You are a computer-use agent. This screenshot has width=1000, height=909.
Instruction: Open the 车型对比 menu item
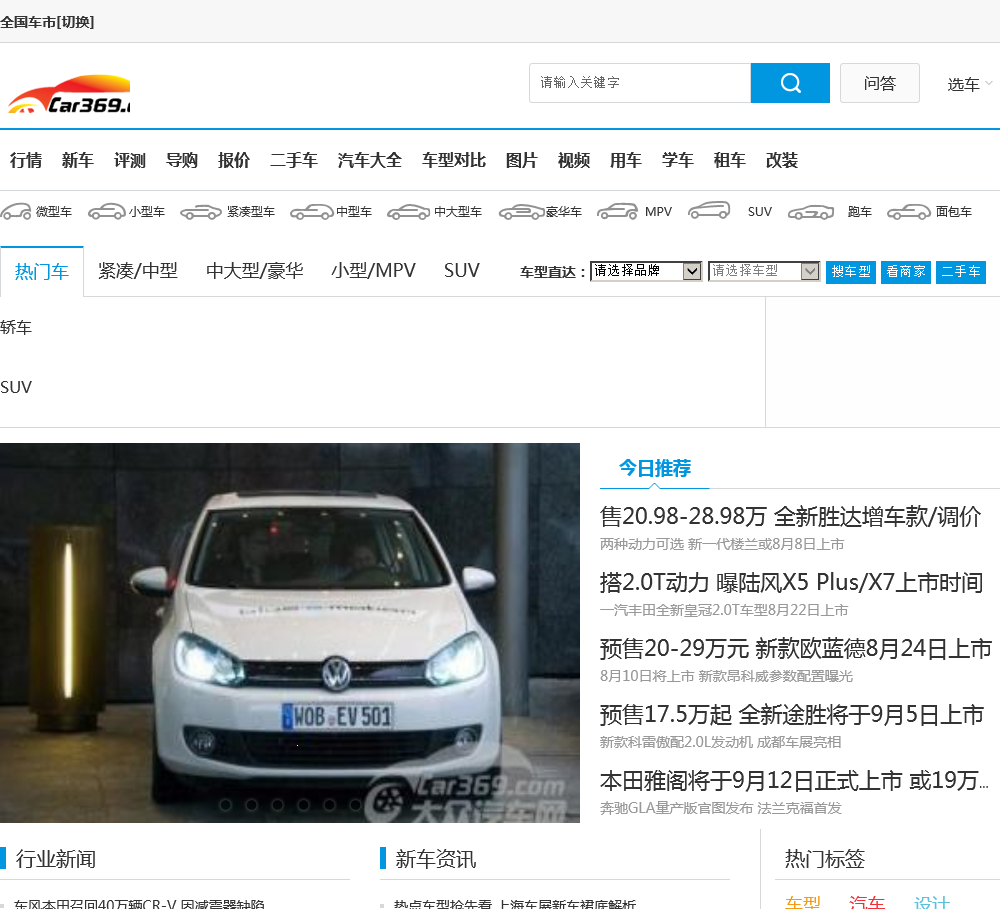(x=454, y=160)
